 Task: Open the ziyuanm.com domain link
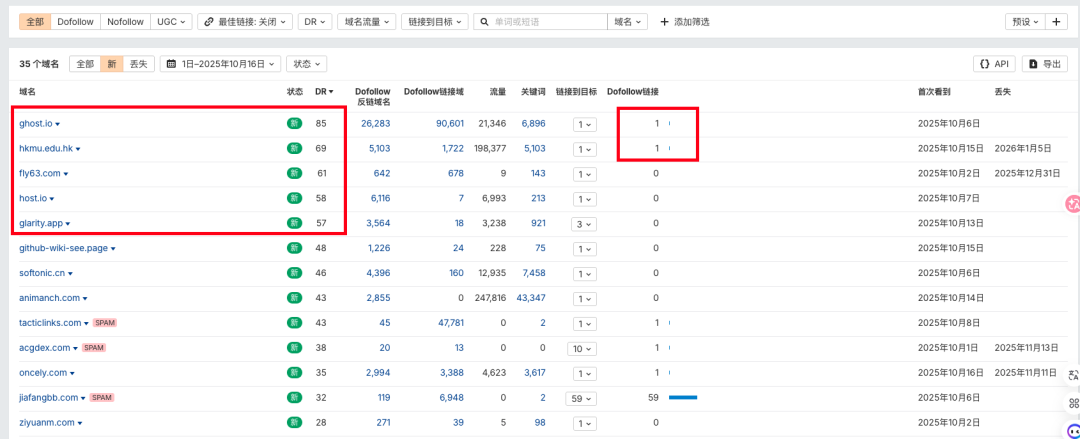tap(47, 422)
